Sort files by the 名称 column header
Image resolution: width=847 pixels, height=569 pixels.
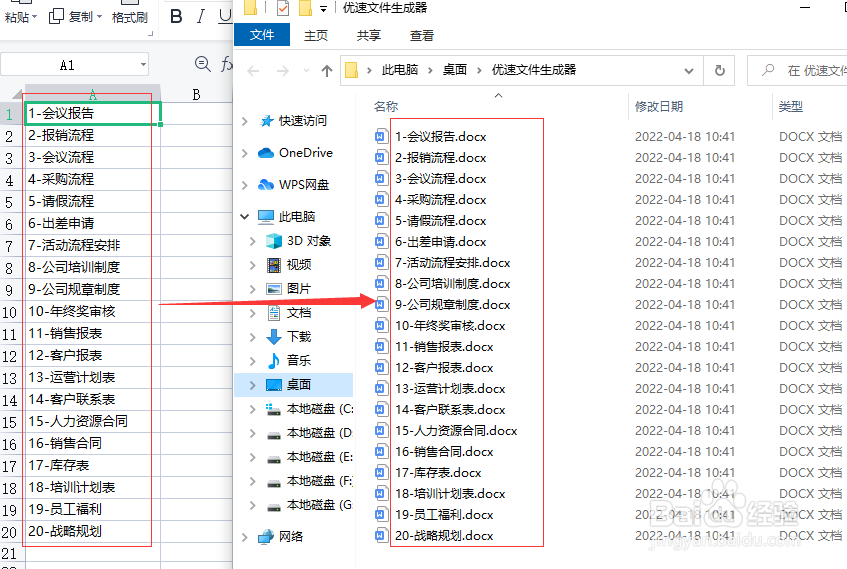click(x=386, y=106)
